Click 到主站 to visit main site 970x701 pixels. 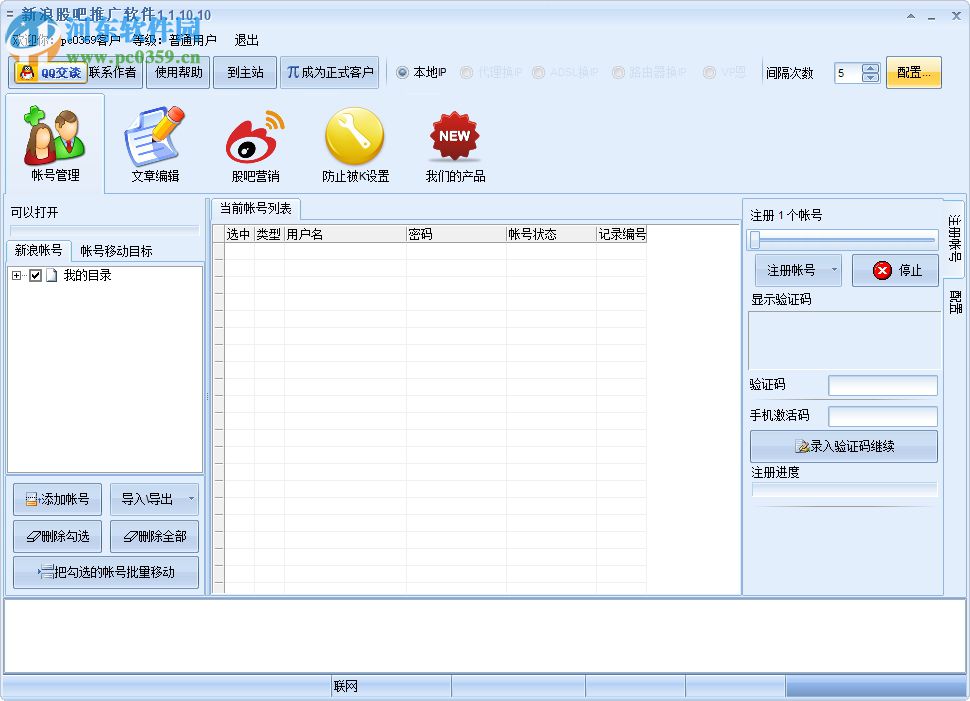(x=244, y=72)
